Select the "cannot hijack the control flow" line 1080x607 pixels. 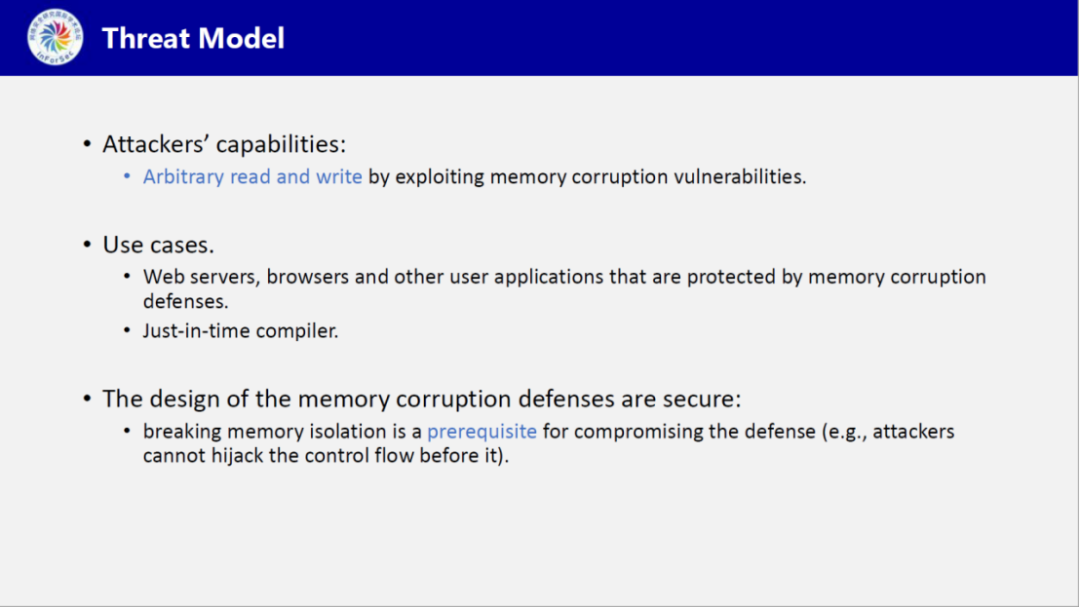[326, 457]
